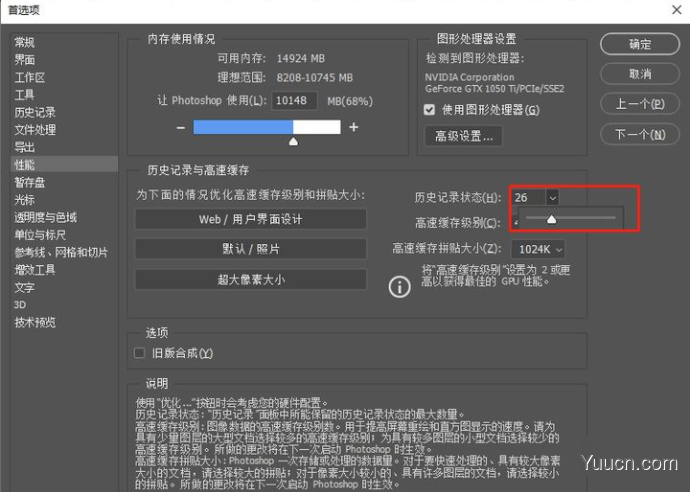Select 增效工具 category

35,270
